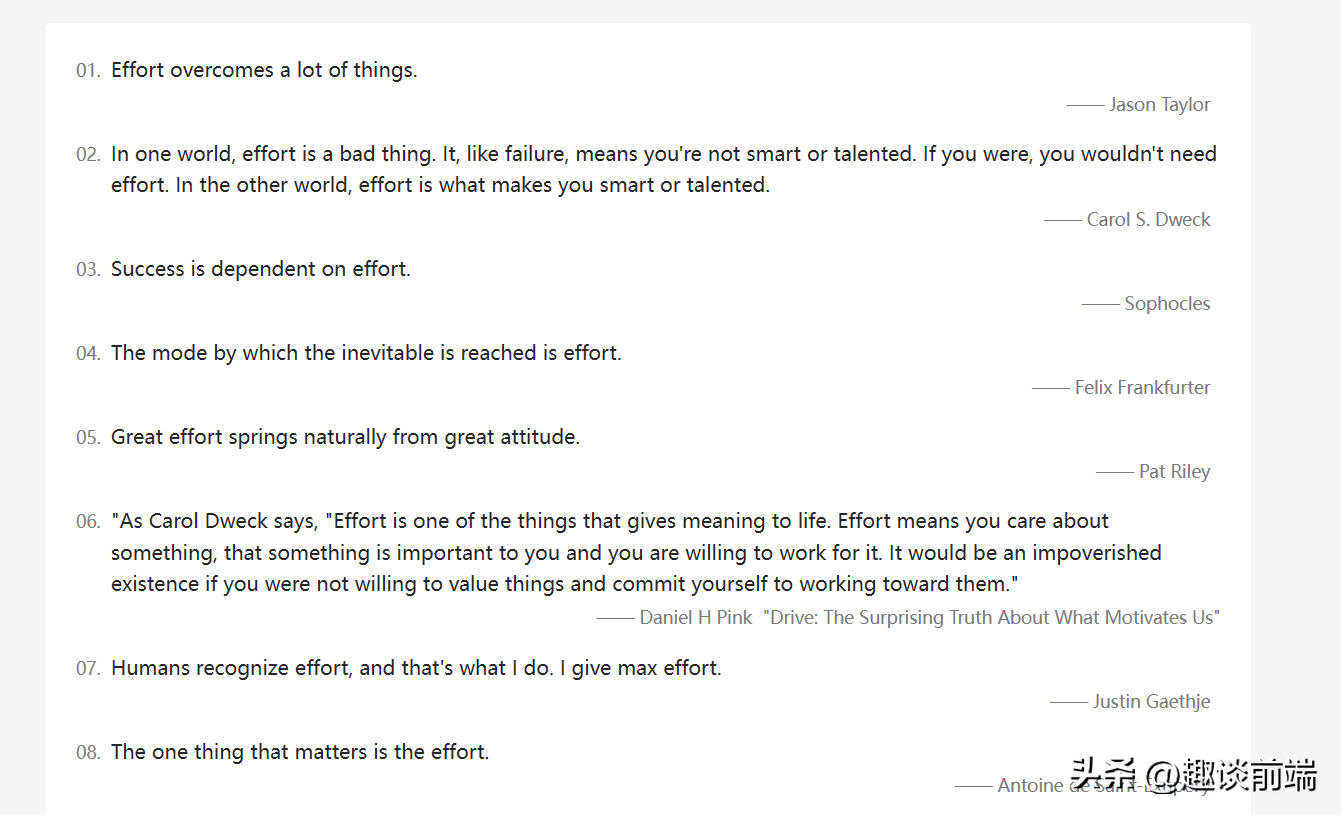Select author name Justin Gaethje

coord(1152,701)
